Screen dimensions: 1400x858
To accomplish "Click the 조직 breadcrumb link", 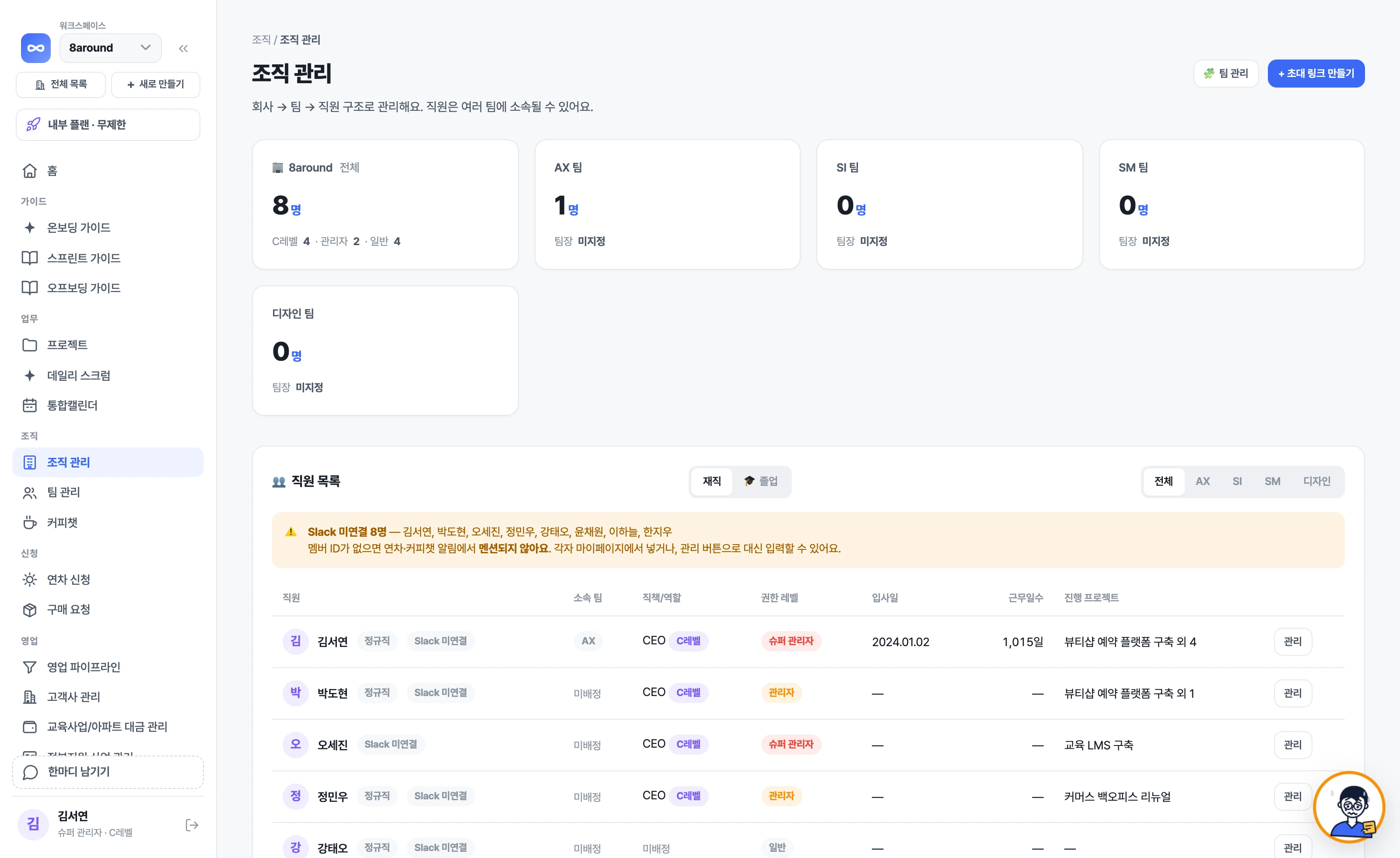I will (x=261, y=39).
